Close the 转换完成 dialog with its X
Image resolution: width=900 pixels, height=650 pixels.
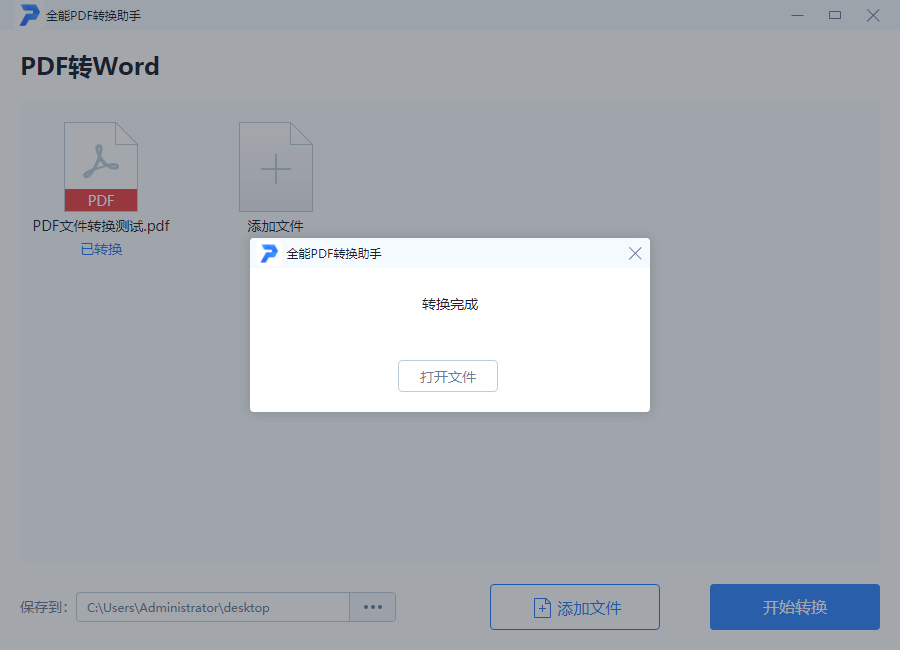pyautogui.click(x=635, y=253)
